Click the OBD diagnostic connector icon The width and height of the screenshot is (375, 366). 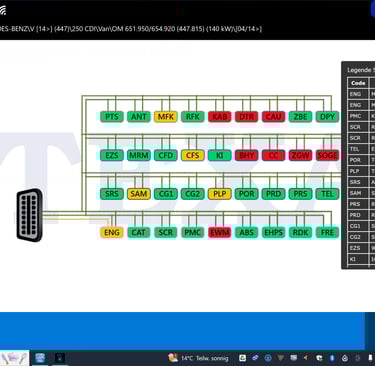click(30, 215)
